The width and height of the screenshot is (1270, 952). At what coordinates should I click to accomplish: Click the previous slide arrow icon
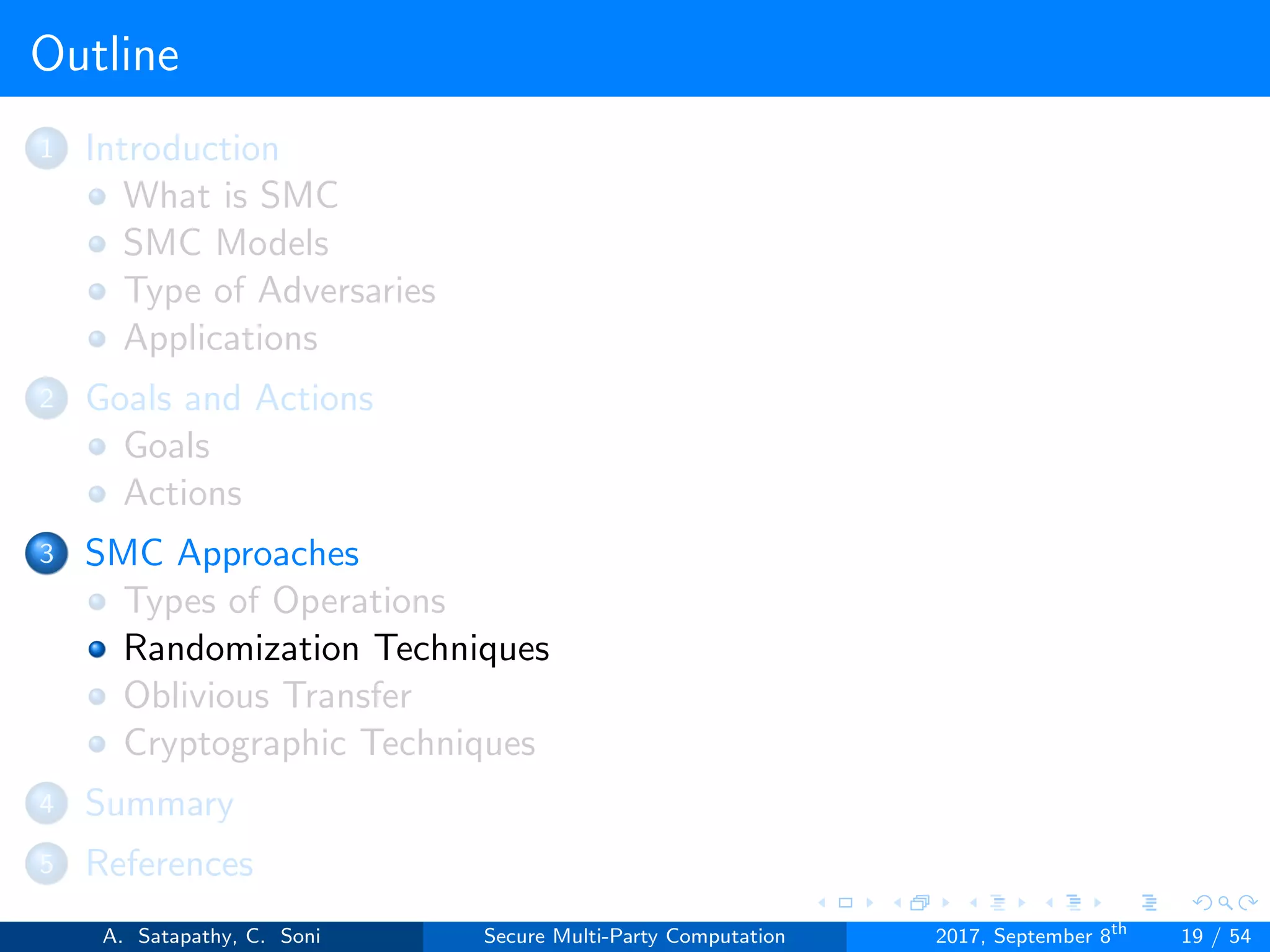coord(822,903)
